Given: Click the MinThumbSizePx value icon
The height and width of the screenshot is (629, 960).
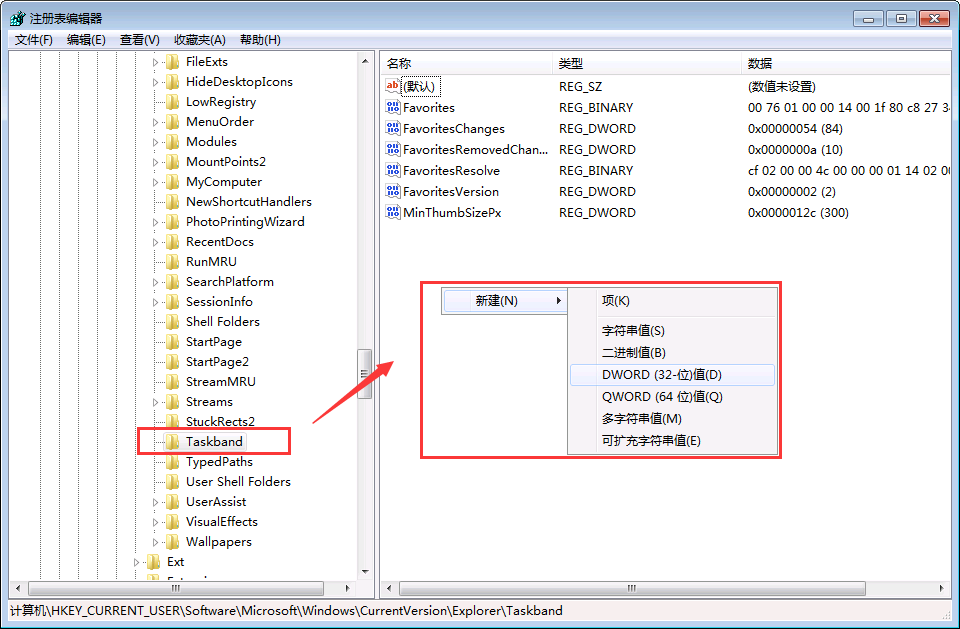Looking at the screenshot, I should [392, 212].
